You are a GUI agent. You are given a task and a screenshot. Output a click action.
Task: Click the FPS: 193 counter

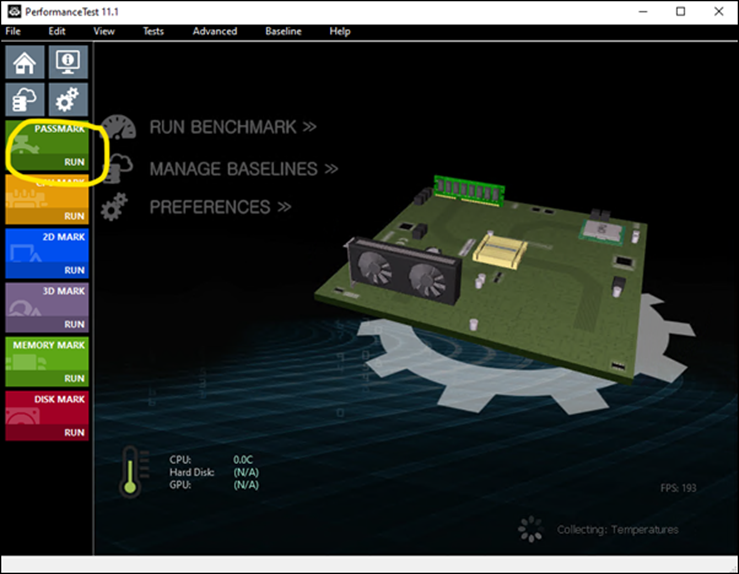[678, 488]
